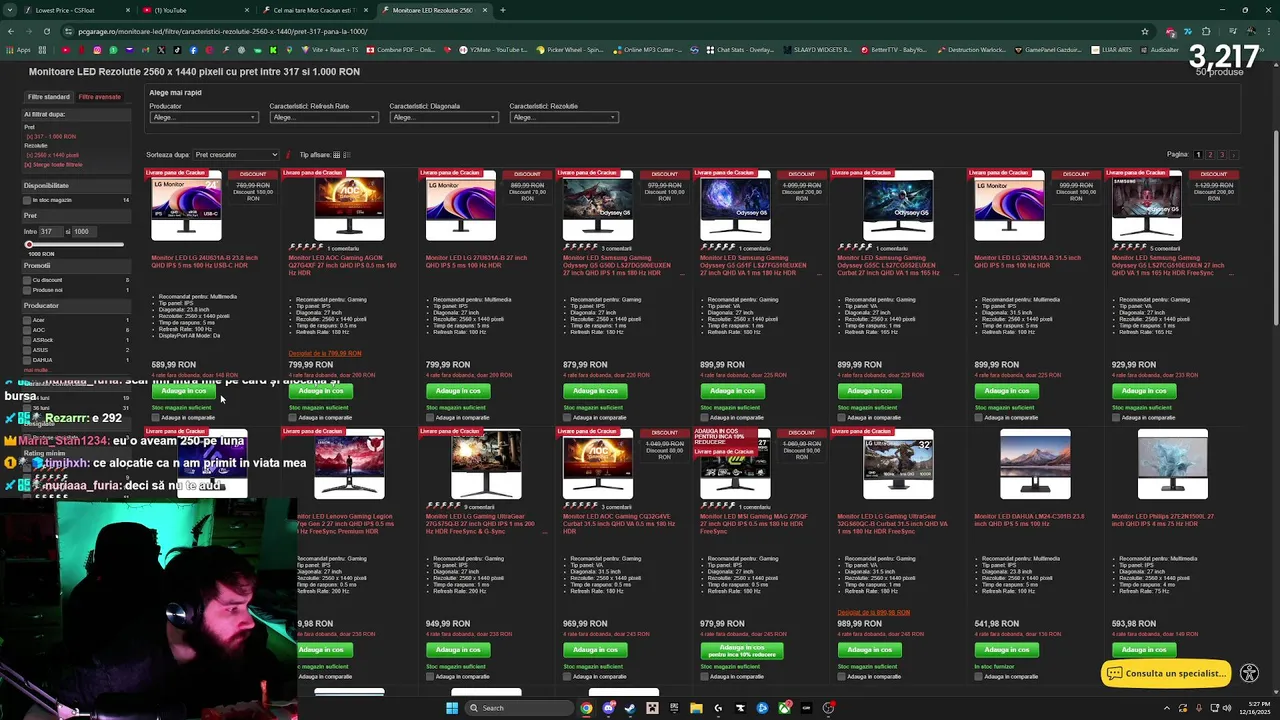This screenshot has height=720, width=1280.
Task: Switch to 'Cel mai tare Mos Craciun' tab
Action: pyautogui.click(x=313, y=10)
